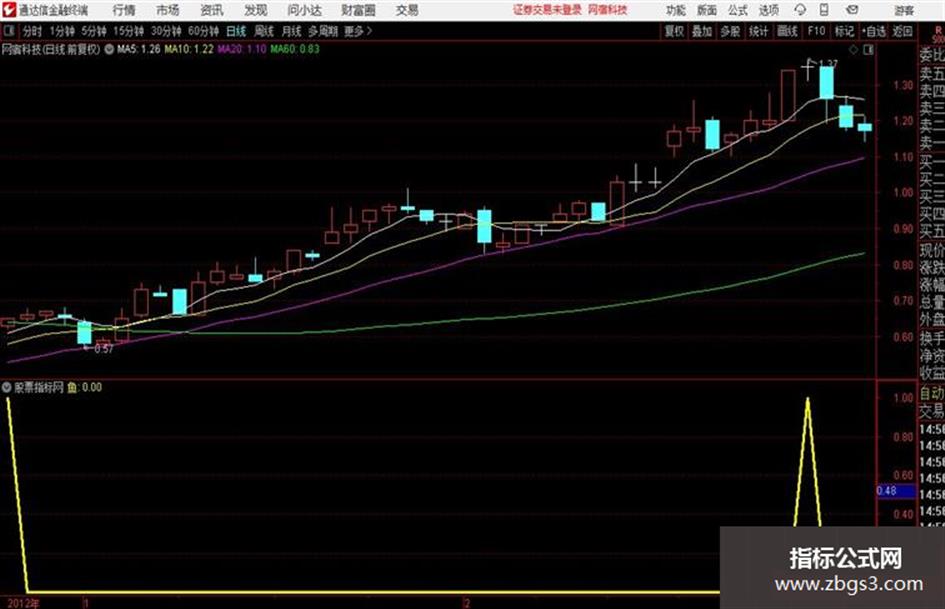Click the 游客 guest account label
This screenshot has height=609, width=945.
904,10
